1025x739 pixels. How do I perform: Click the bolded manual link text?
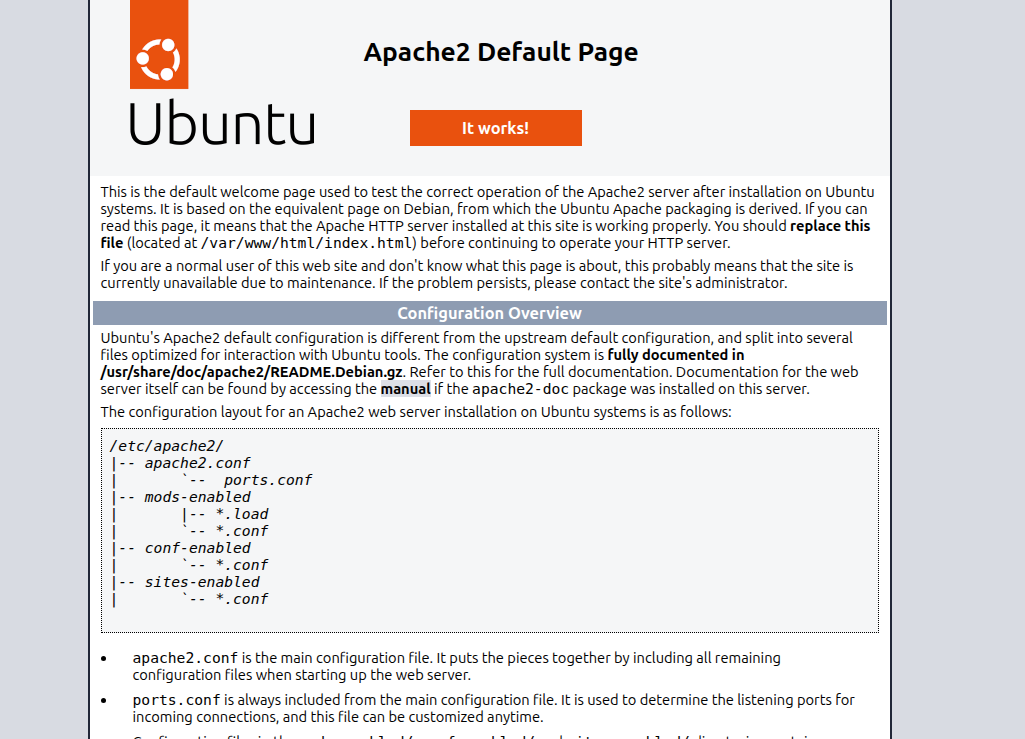pos(406,388)
